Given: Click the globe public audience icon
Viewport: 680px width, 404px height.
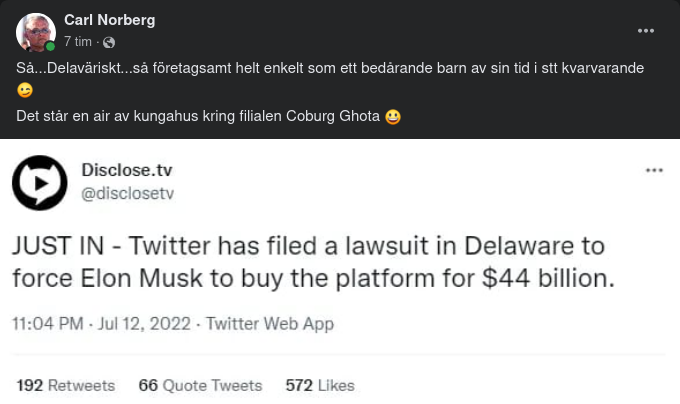Looking at the screenshot, I should pos(109,42).
